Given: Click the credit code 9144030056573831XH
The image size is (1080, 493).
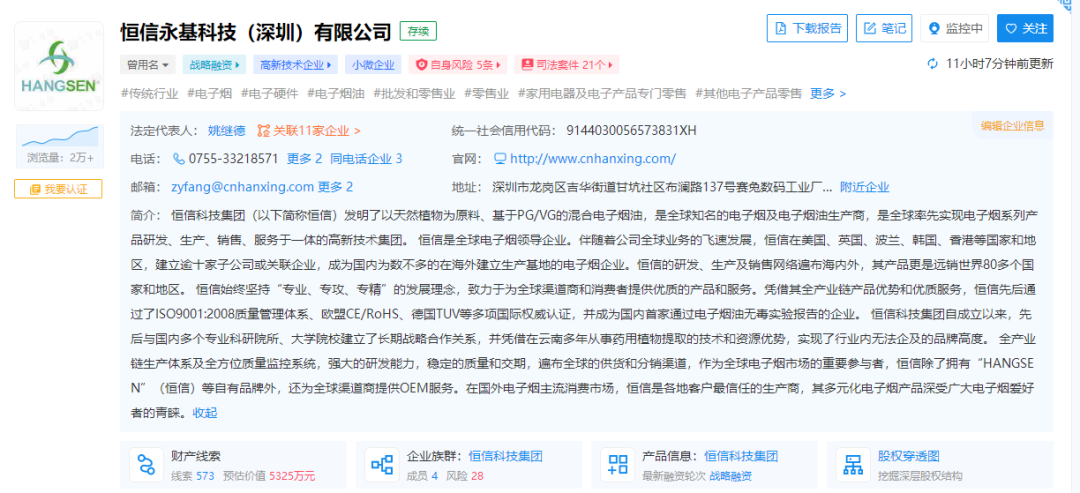Looking at the screenshot, I should [x=632, y=129].
